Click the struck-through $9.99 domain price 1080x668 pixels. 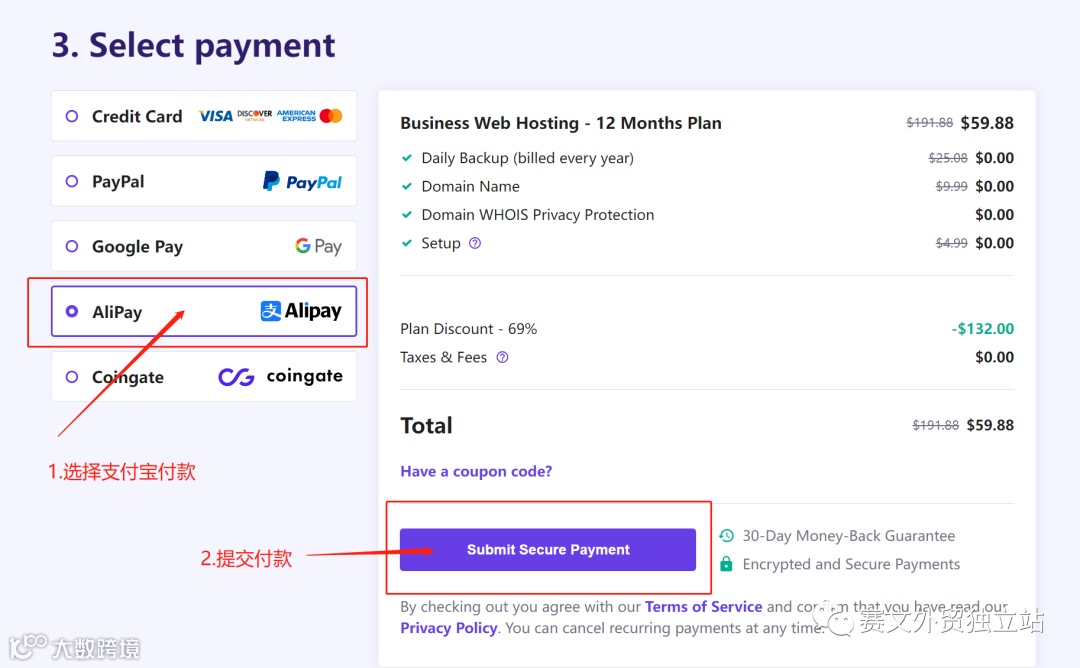point(951,187)
